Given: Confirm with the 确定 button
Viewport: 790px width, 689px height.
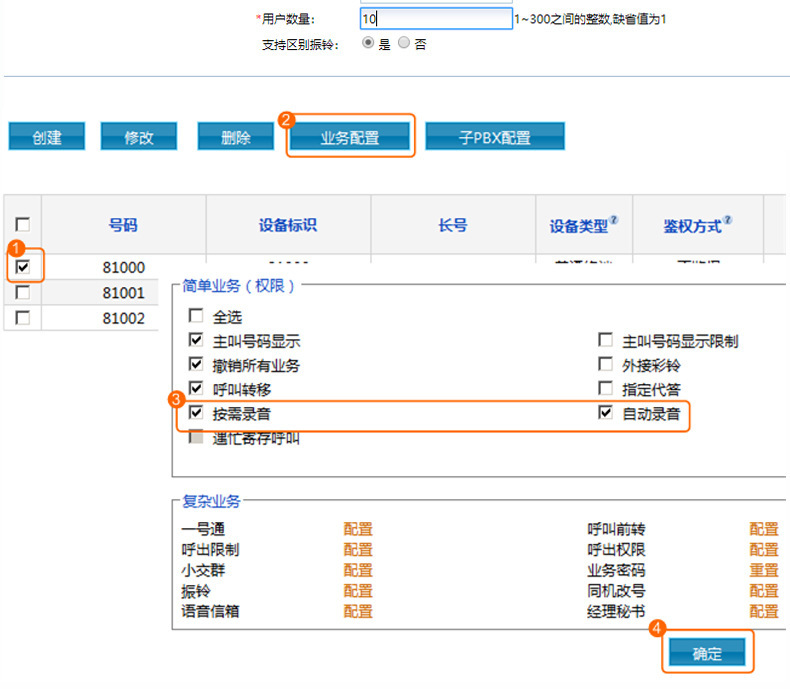Looking at the screenshot, I should (x=707, y=652).
